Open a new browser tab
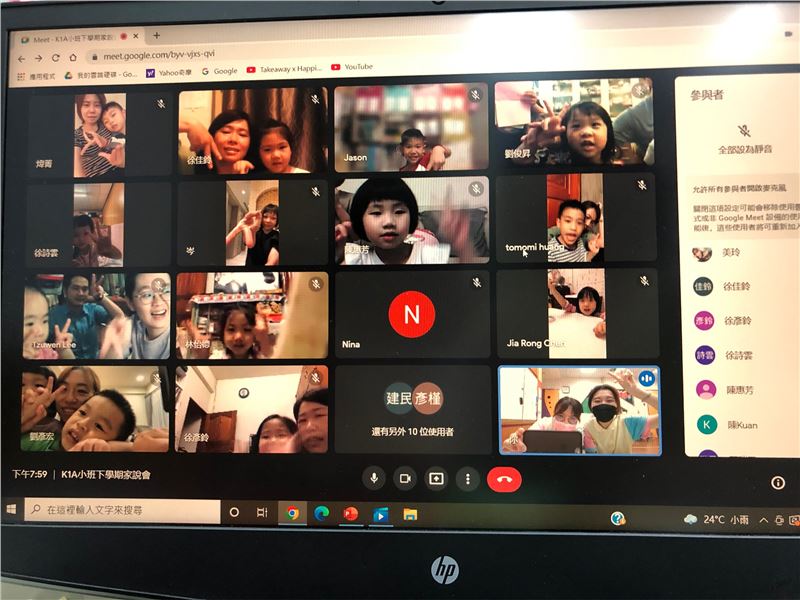The height and width of the screenshot is (600, 800). pyautogui.click(x=156, y=36)
